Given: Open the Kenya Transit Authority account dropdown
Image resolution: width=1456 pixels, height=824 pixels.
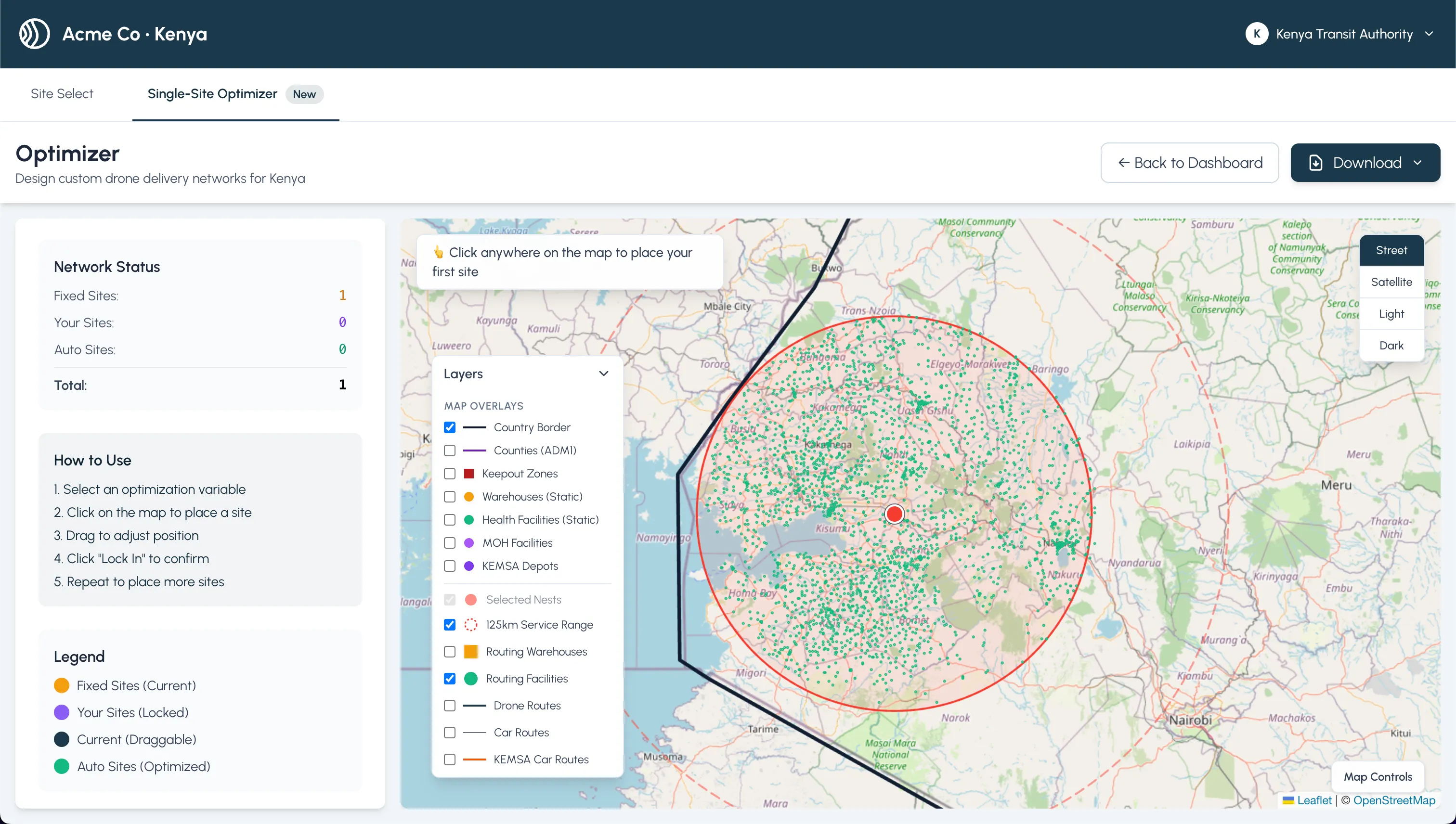Looking at the screenshot, I should coord(1429,34).
